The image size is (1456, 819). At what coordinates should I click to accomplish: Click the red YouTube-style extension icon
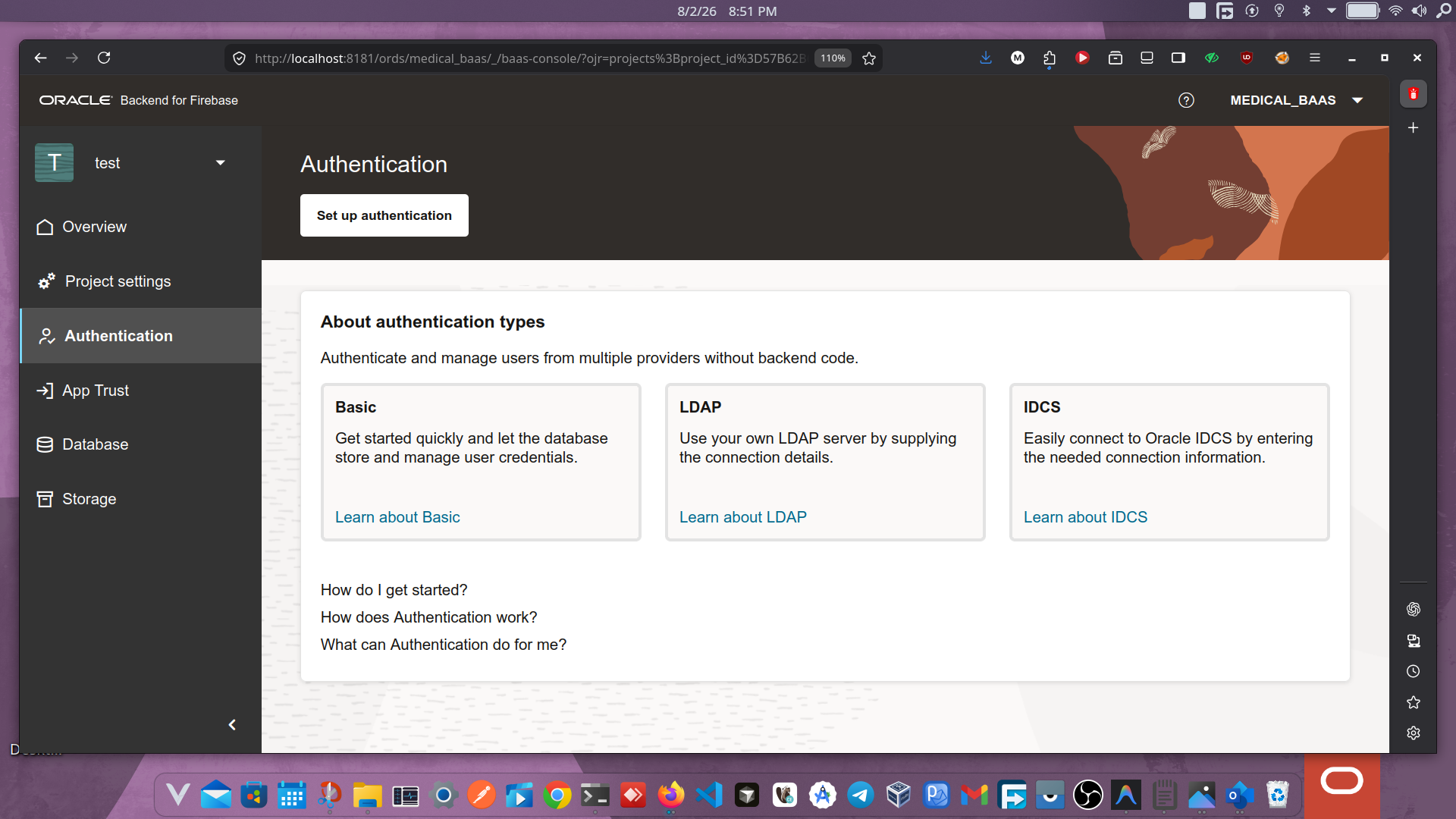1082,58
